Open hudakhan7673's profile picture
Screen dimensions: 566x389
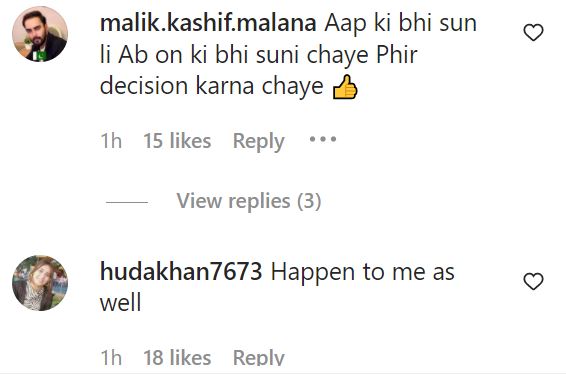pyautogui.click(x=40, y=283)
